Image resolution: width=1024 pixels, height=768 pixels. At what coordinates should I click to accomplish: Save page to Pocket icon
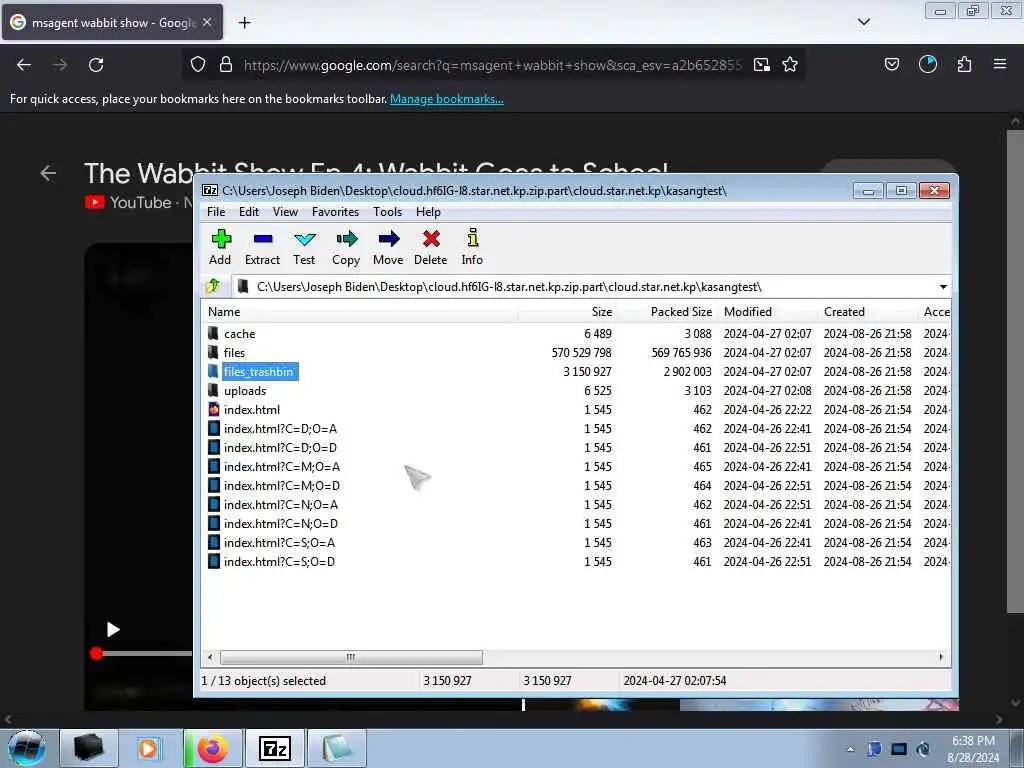tap(892, 64)
